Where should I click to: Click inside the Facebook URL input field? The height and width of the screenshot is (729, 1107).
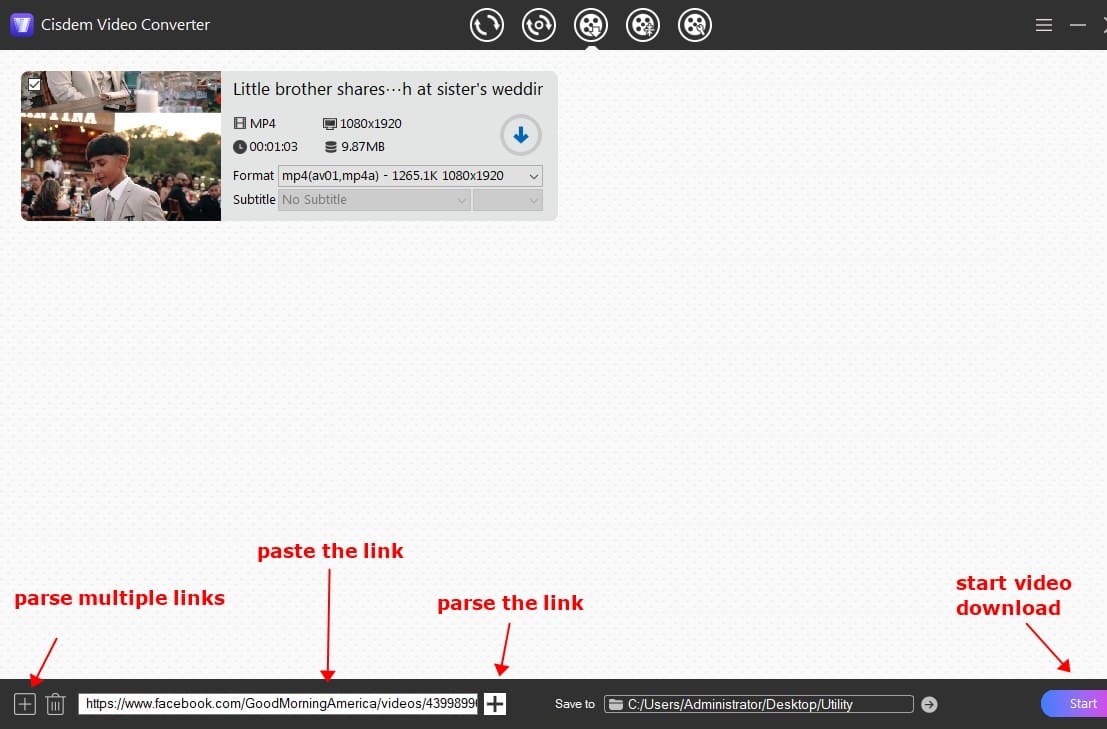(280, 703)
